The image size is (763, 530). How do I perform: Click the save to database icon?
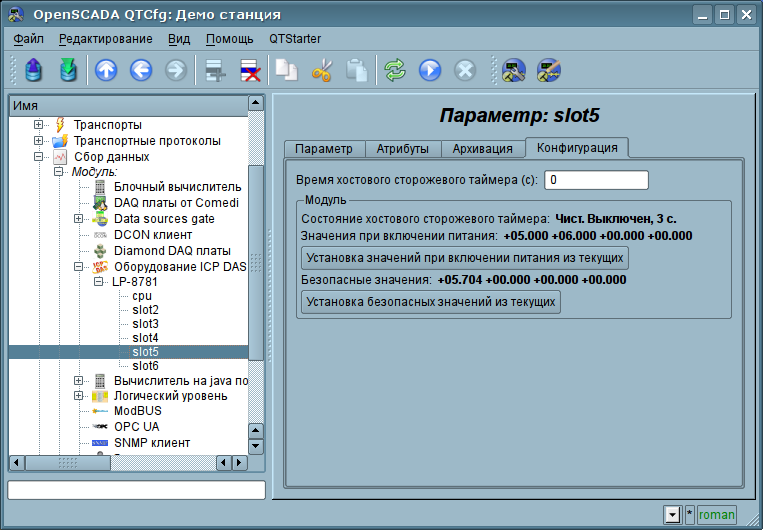(67, 70)
